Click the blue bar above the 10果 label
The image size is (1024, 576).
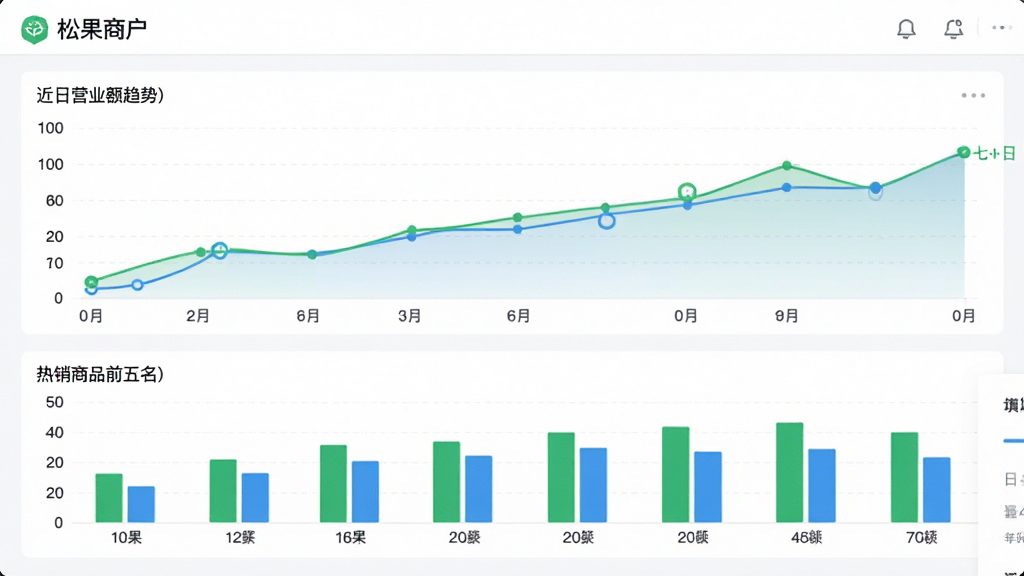pos(141,504)
